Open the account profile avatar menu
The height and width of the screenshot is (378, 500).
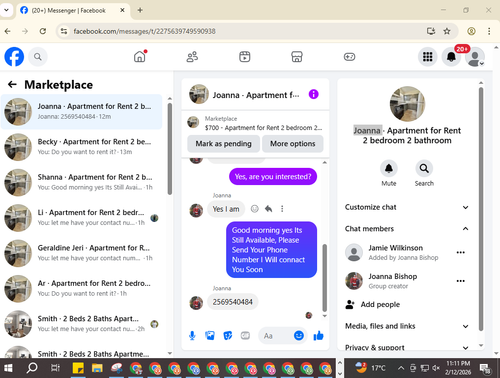[x=475, y=57]
